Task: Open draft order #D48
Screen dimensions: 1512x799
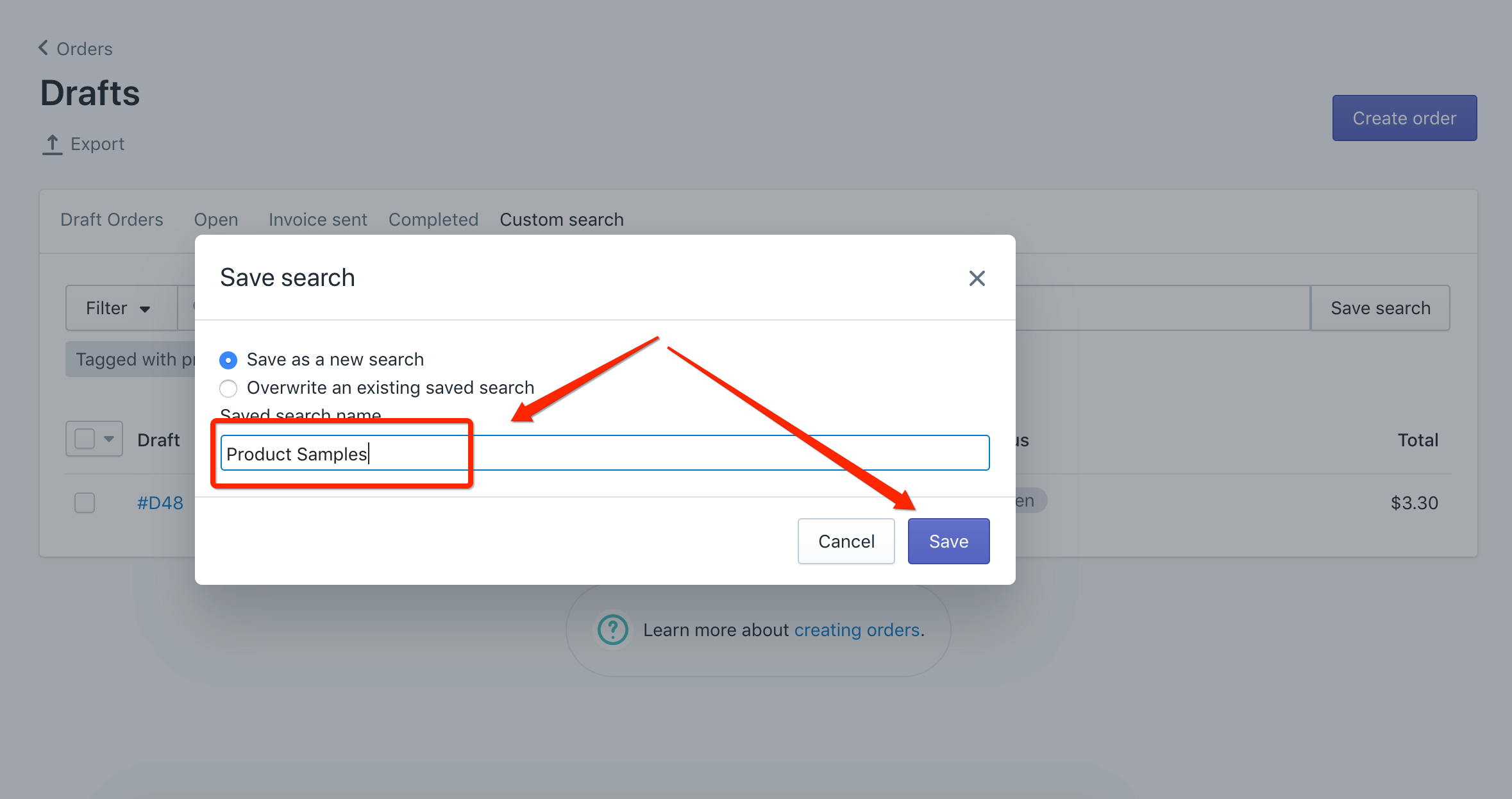Action: [160, 503]
